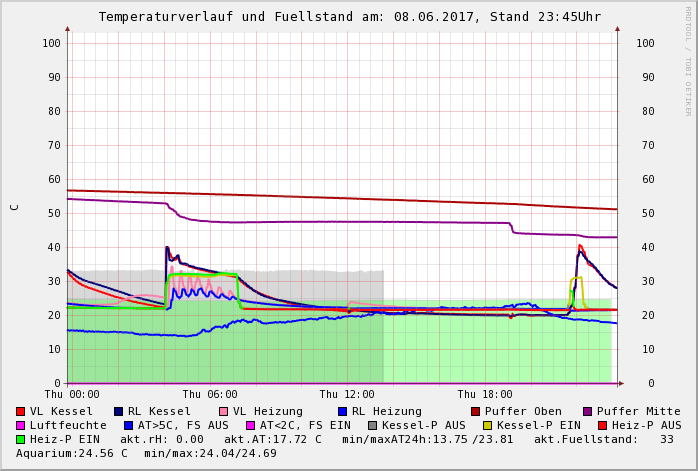Click the AT<2C, FS EIN legend label
The image size is (698, 471).
pos(305,425)
